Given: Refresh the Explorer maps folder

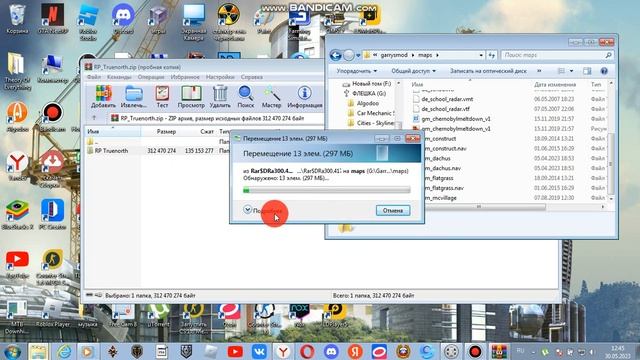Looking at the screenshot, I should pos(491,55).
